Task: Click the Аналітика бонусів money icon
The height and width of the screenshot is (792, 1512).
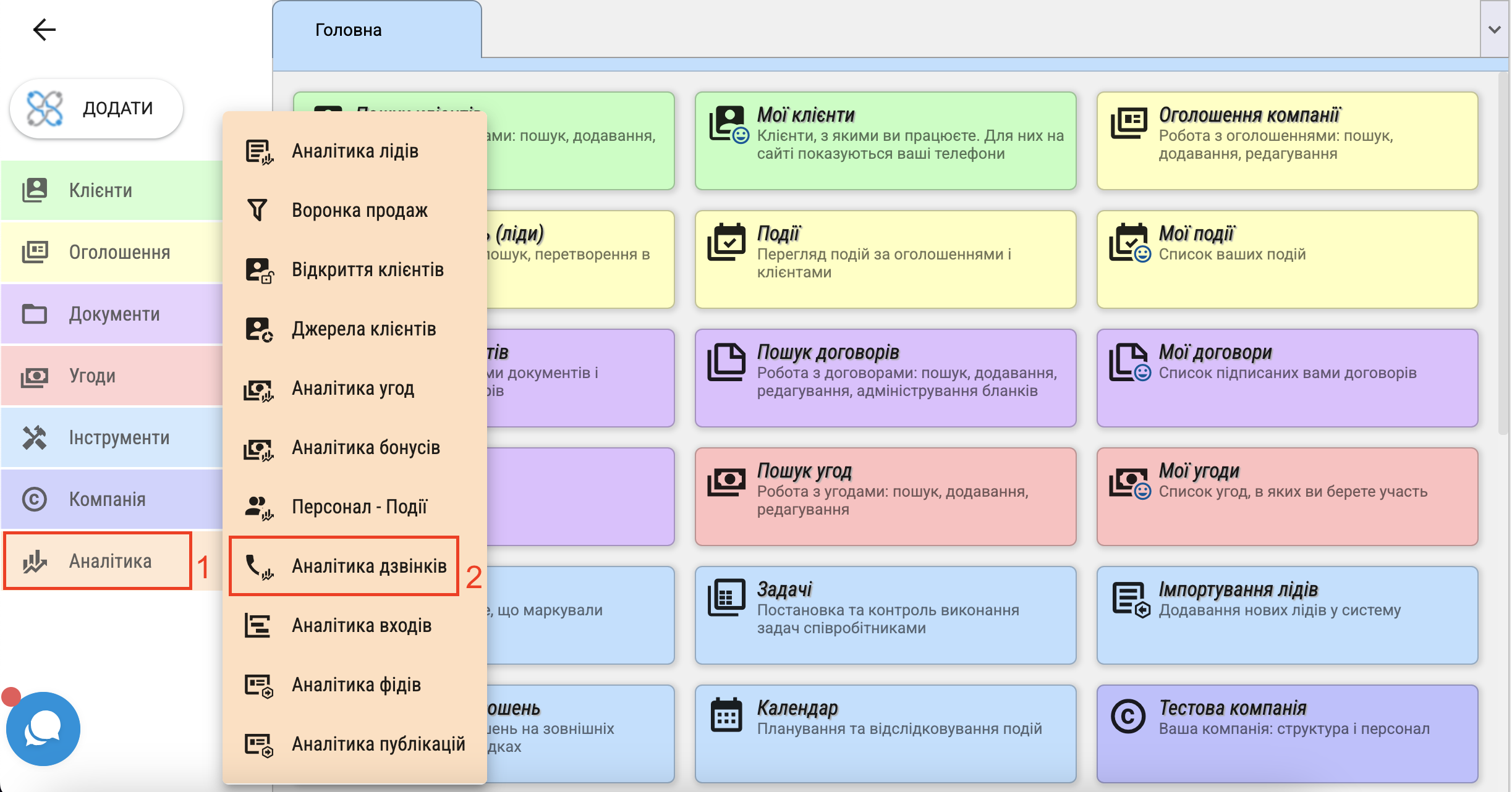Action: coord(259,450)
